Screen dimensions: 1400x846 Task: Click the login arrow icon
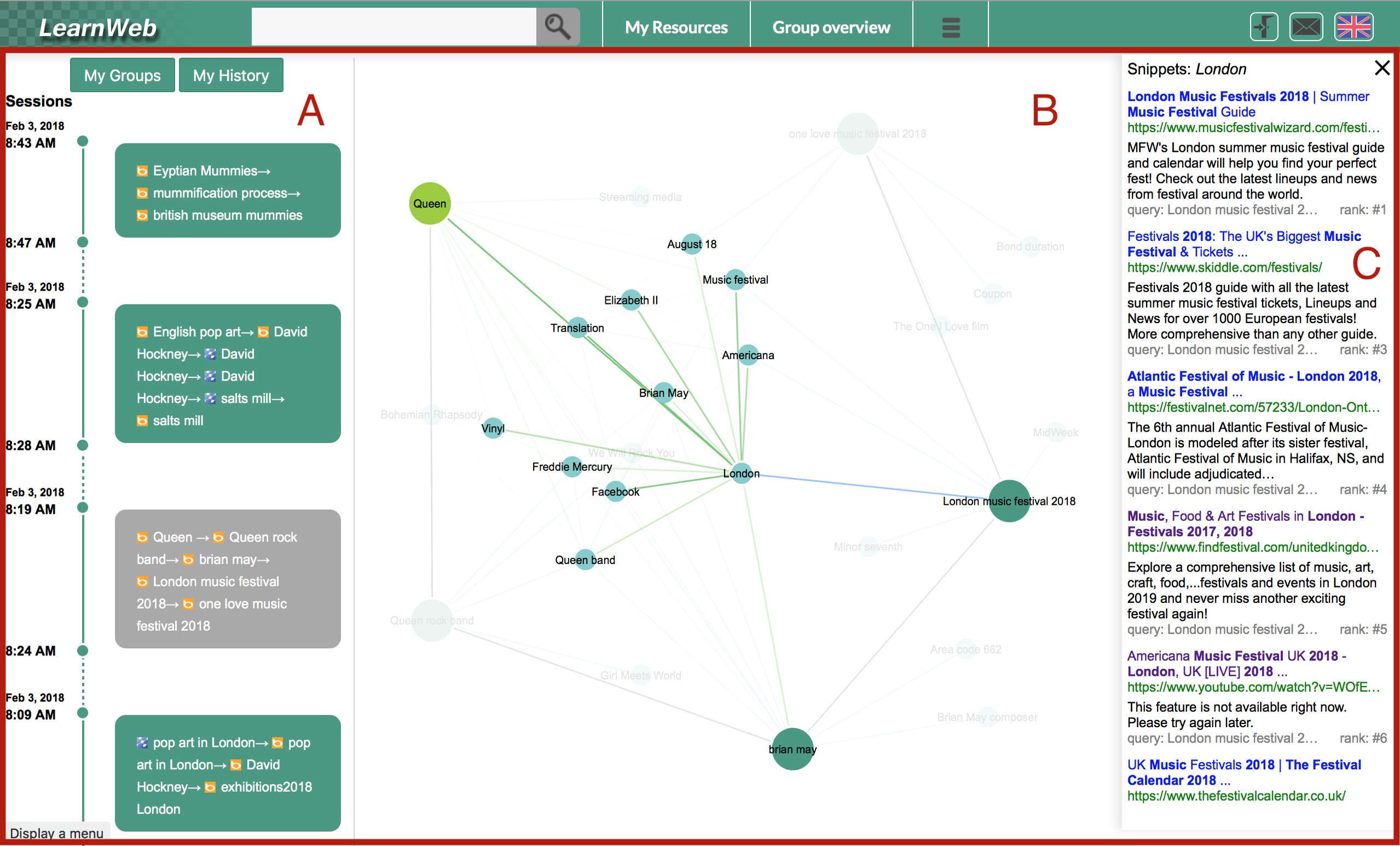pos(1264,27)
